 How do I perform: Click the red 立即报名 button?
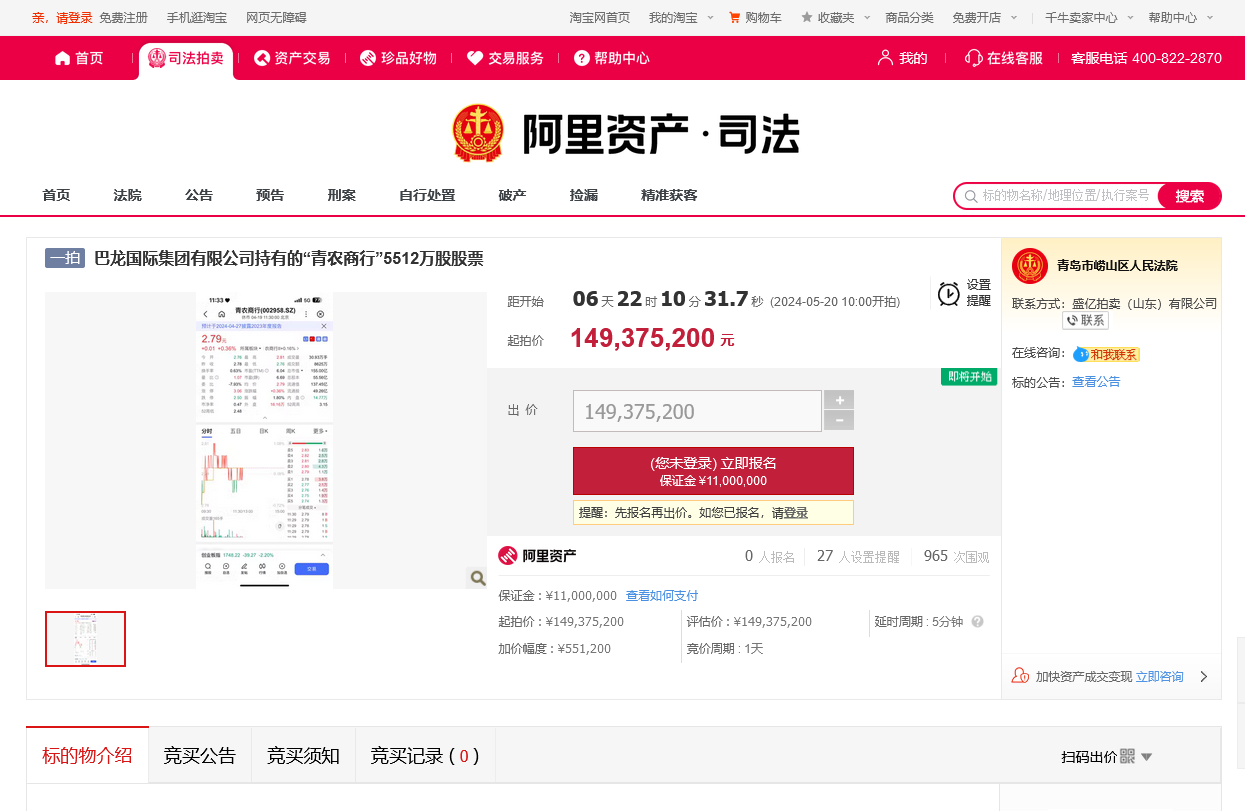[x=713, y=471]
